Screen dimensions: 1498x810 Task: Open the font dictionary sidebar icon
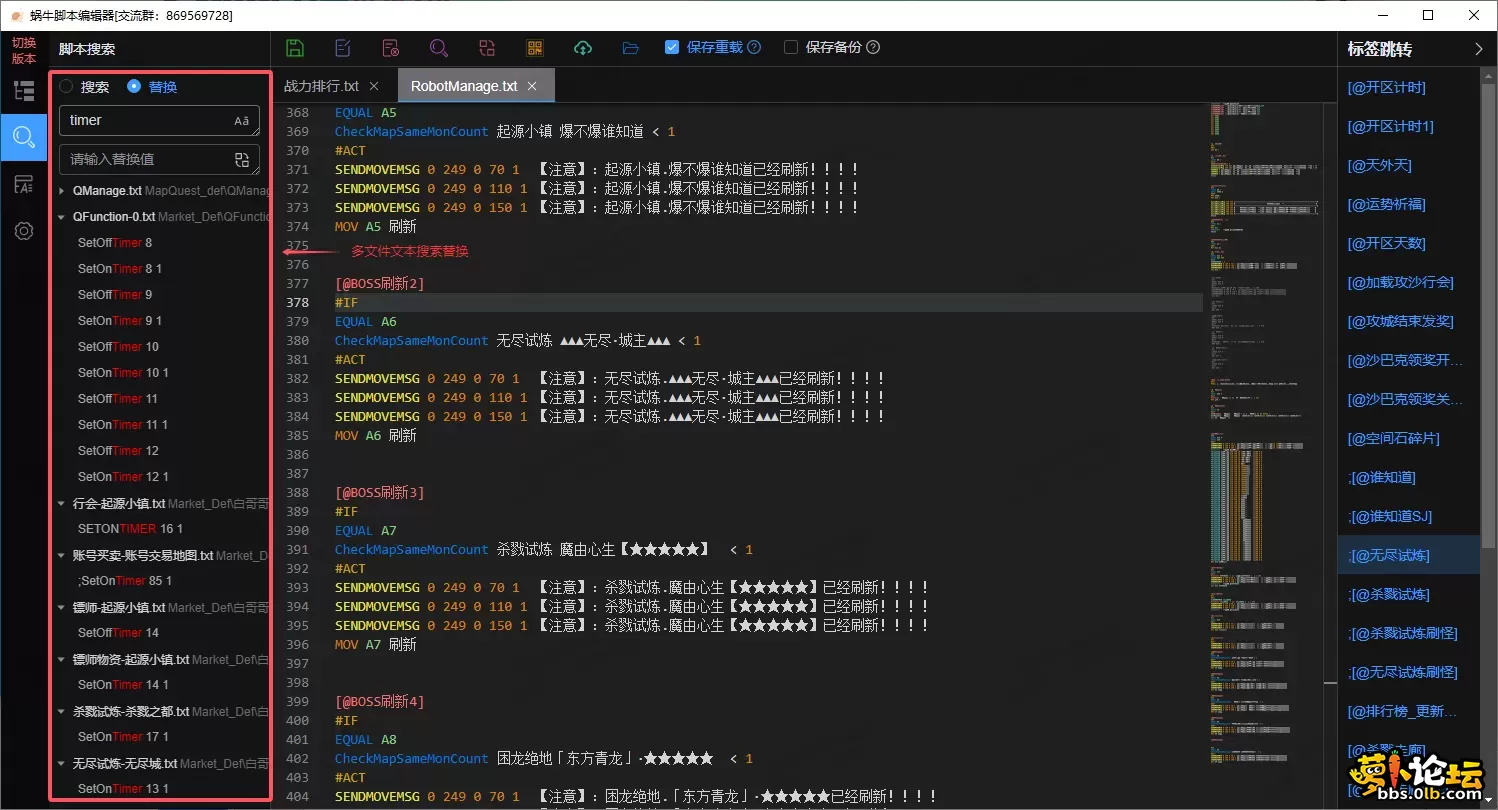tap(24, 184)
